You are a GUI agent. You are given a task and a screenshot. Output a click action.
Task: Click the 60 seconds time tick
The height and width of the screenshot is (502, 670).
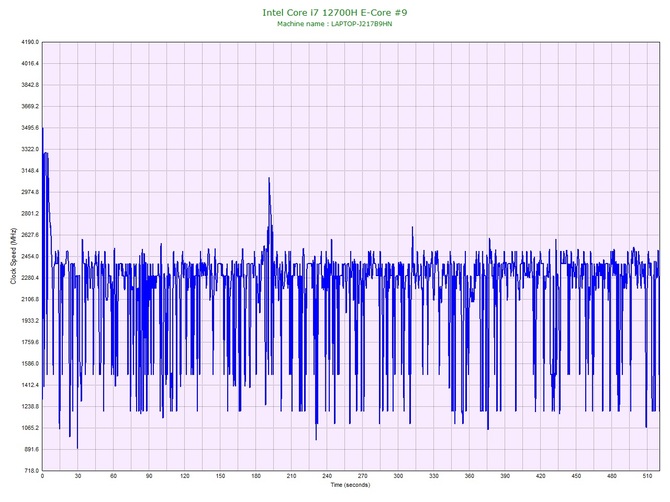pos(113,476)
